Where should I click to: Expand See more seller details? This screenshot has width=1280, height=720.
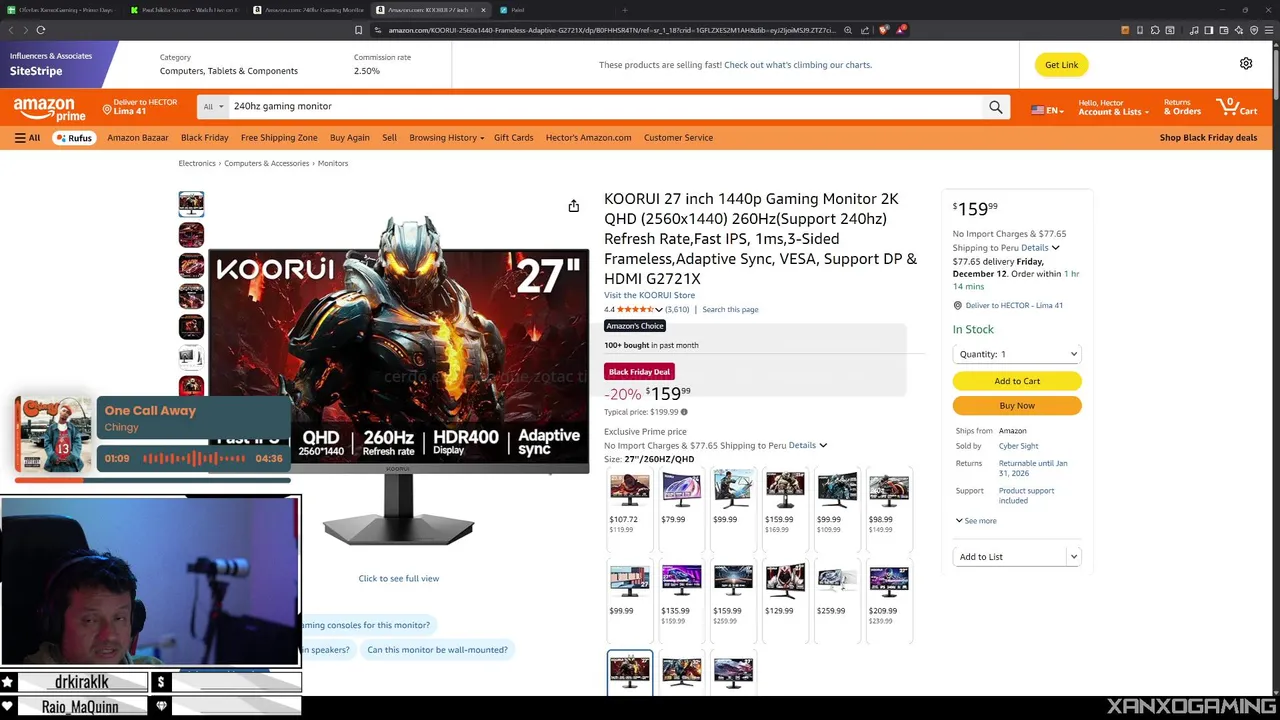pos(976,521)
